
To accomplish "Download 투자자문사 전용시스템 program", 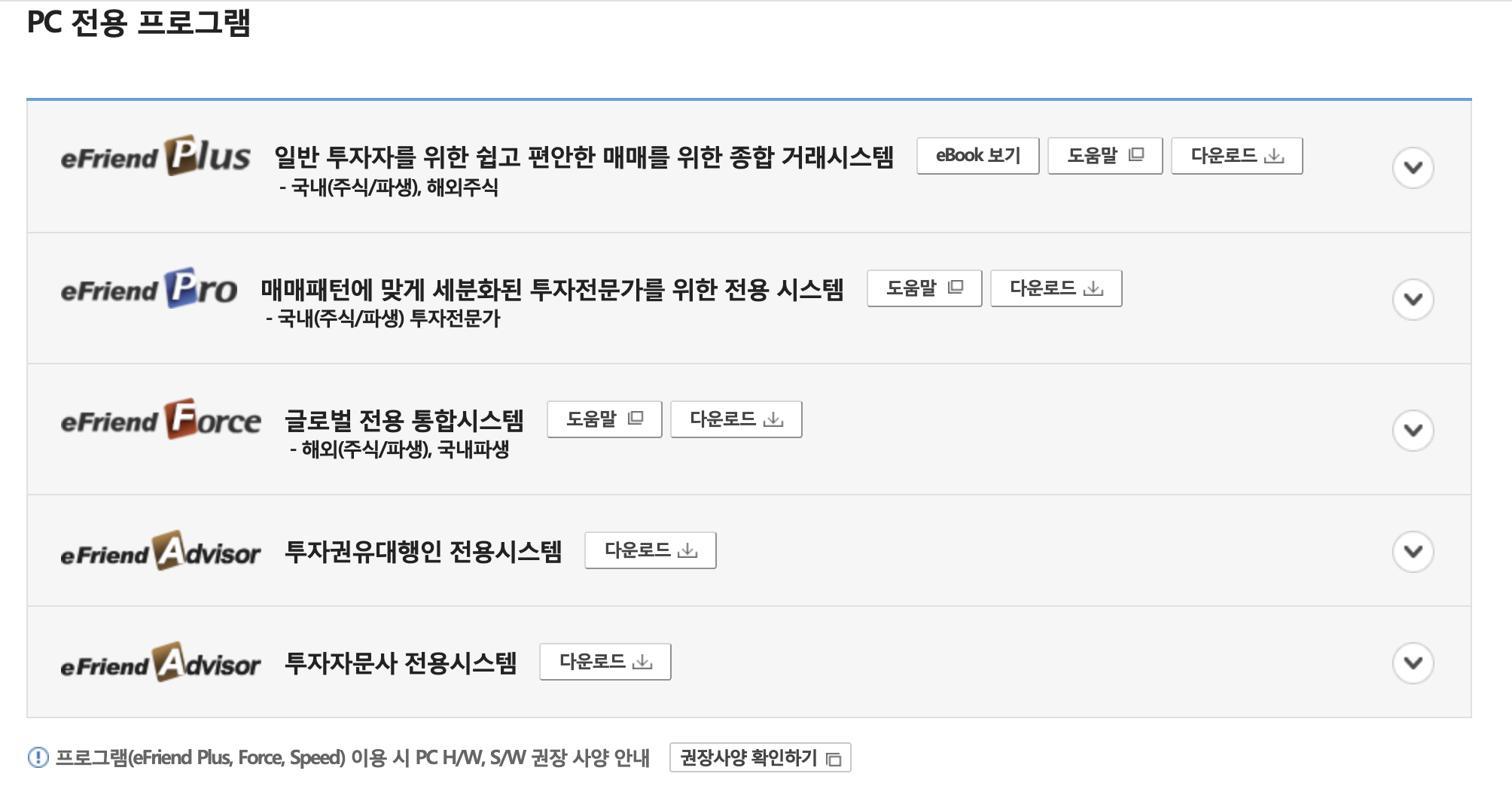I will 605,662.
